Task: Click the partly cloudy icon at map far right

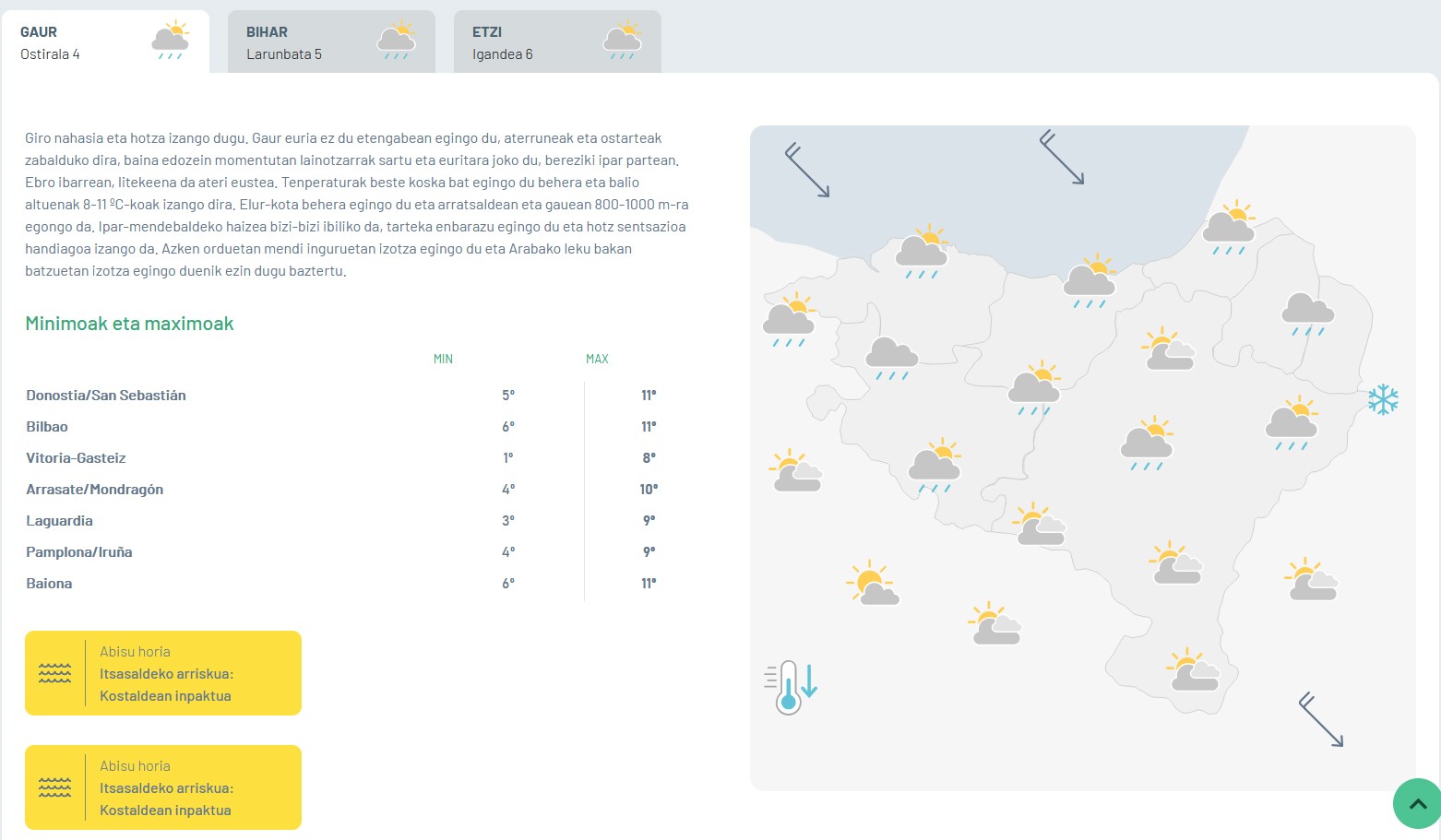Action: [1311, 580]
